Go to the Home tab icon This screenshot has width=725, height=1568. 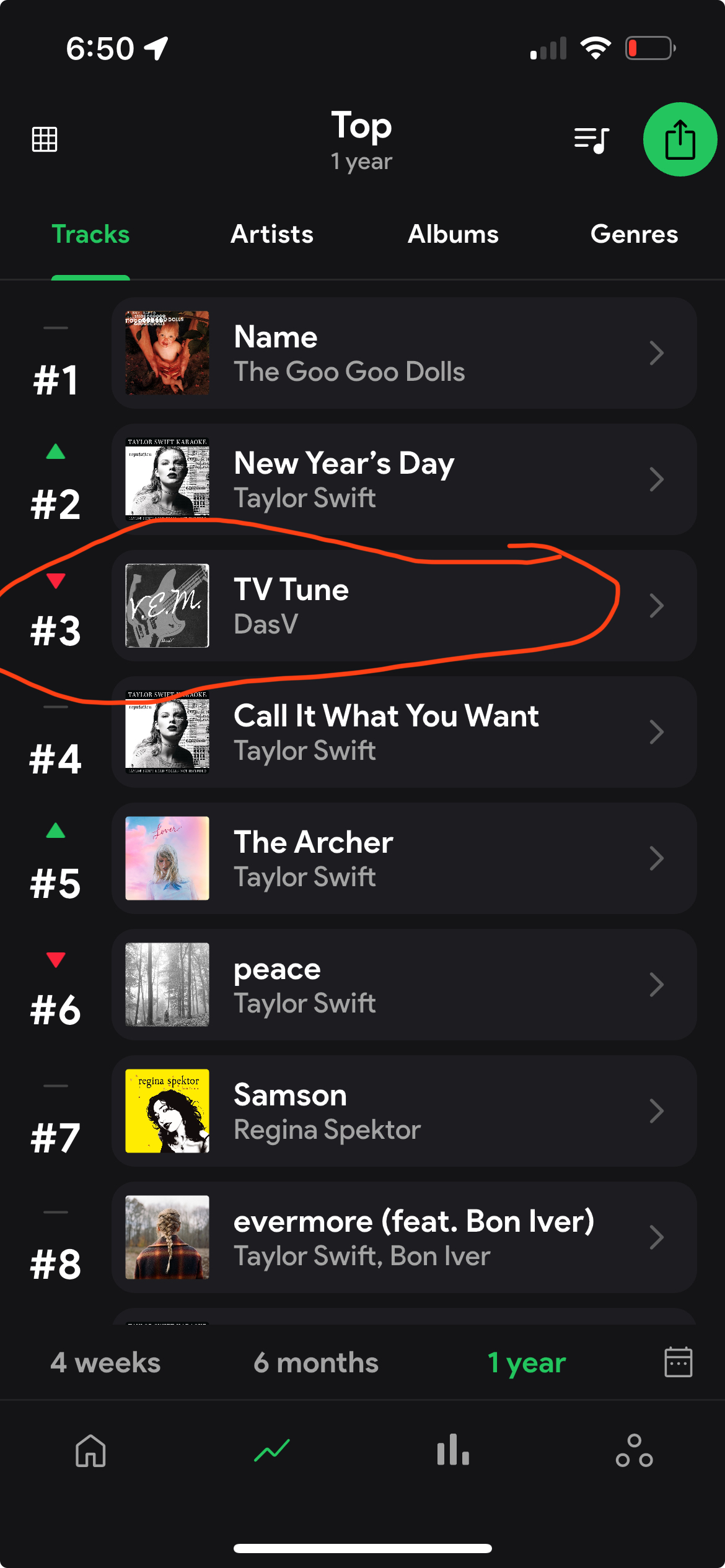coord(90,1450)
